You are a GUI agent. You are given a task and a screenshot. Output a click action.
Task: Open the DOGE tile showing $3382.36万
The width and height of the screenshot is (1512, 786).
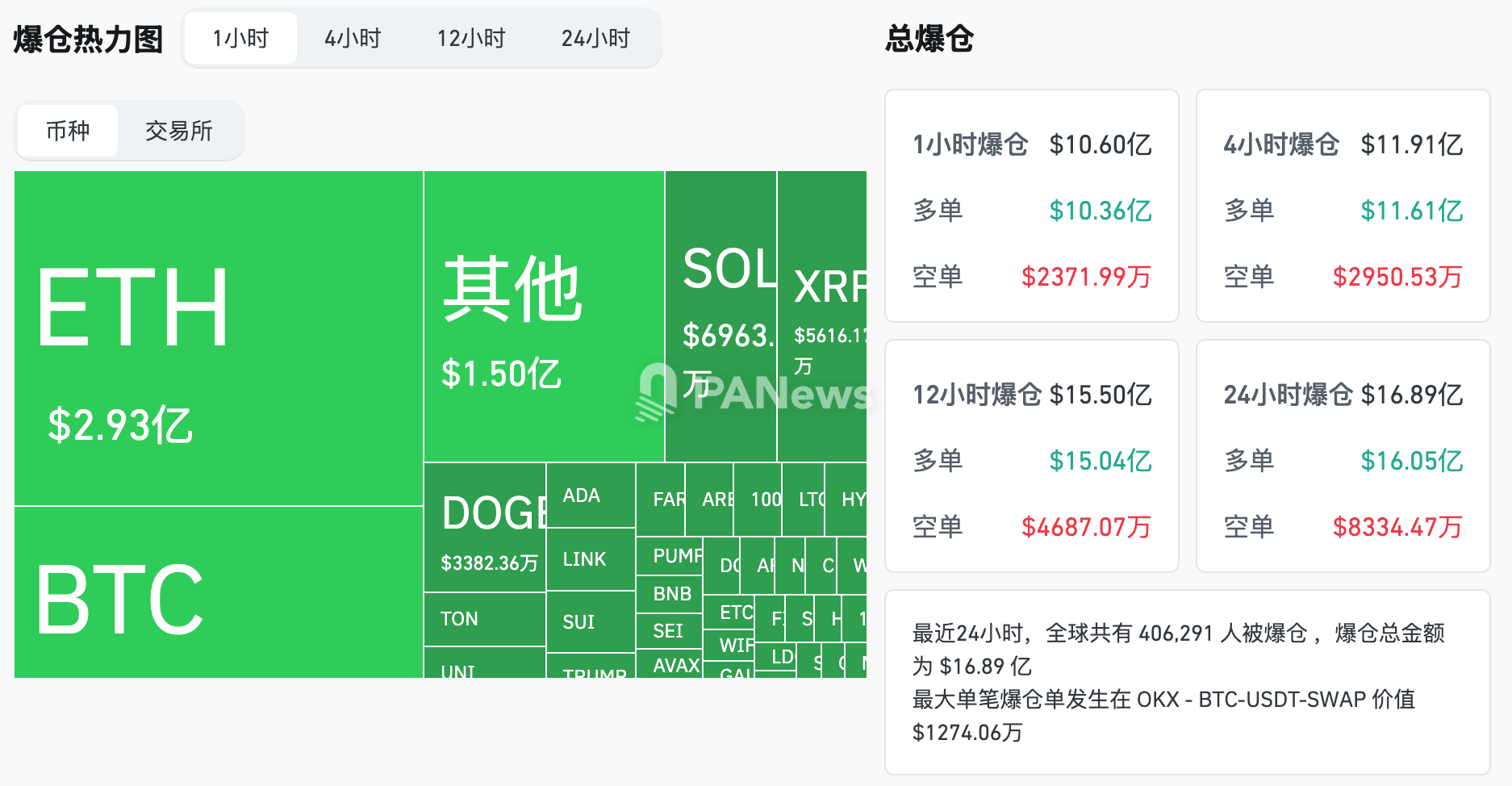coord(485,528)
